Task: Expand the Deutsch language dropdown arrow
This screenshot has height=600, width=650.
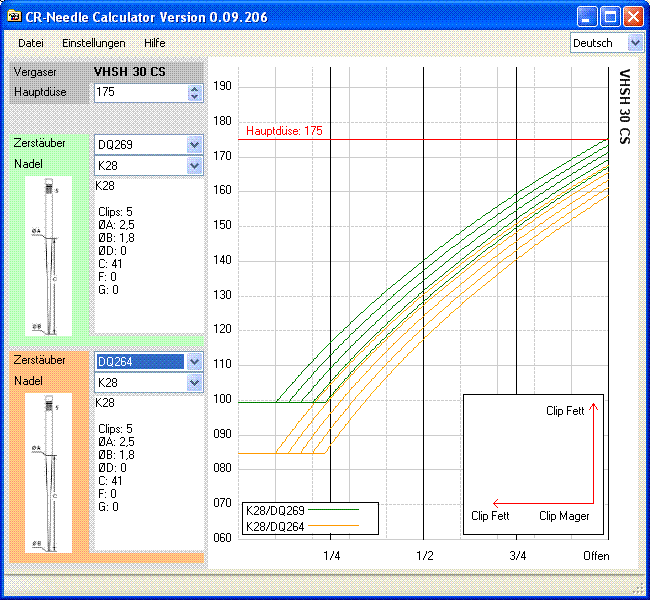Action: pos(635,43)
